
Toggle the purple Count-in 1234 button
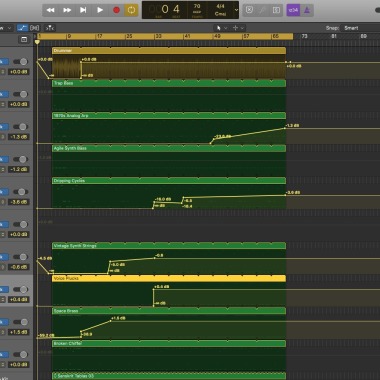[x=293, y=10]
